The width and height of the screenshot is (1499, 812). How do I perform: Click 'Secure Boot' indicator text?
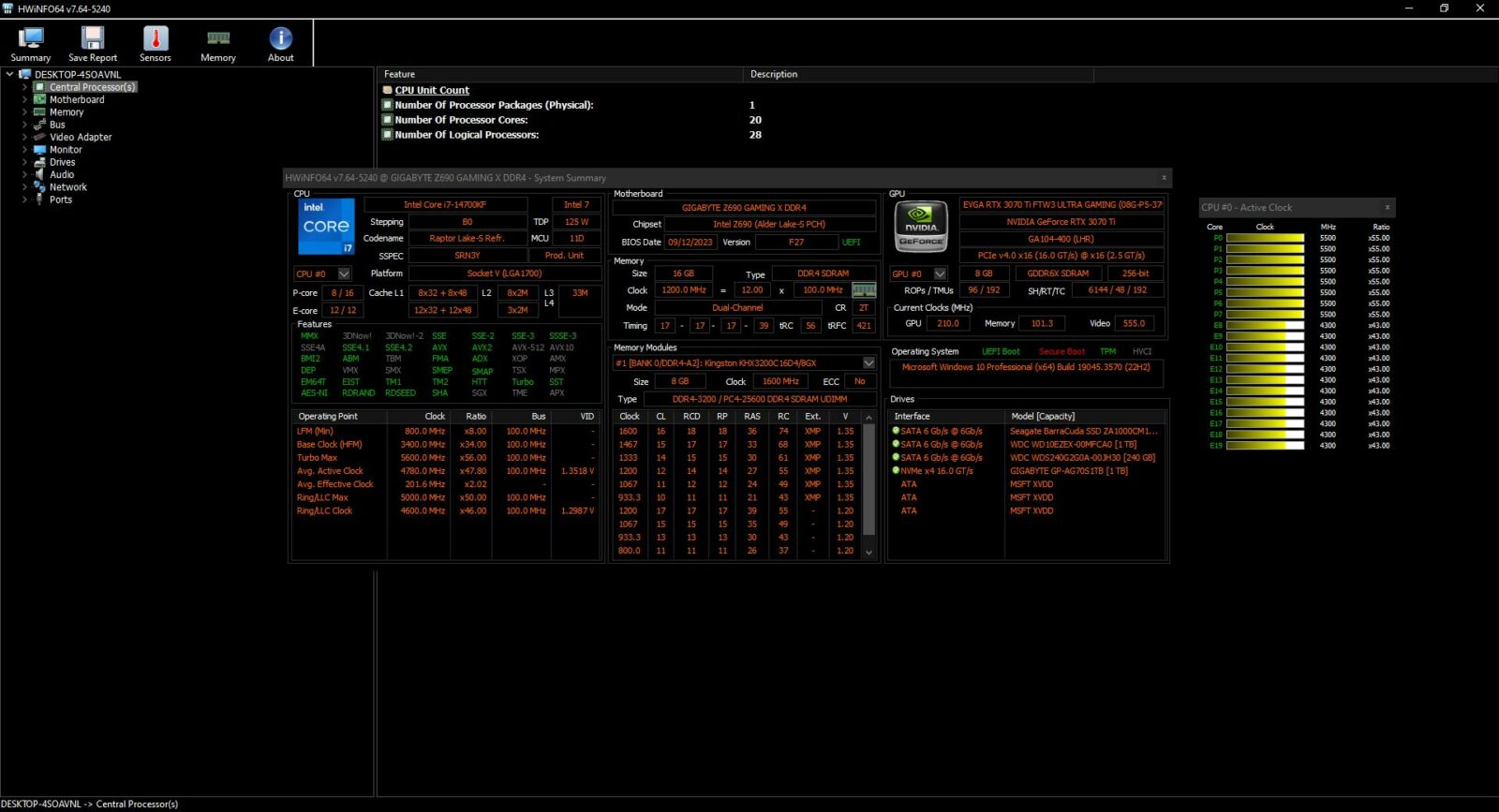coord(1061,351)
